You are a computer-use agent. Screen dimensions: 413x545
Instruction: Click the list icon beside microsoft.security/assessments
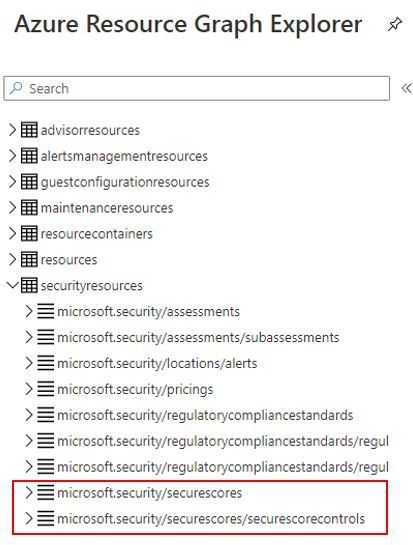46,311
